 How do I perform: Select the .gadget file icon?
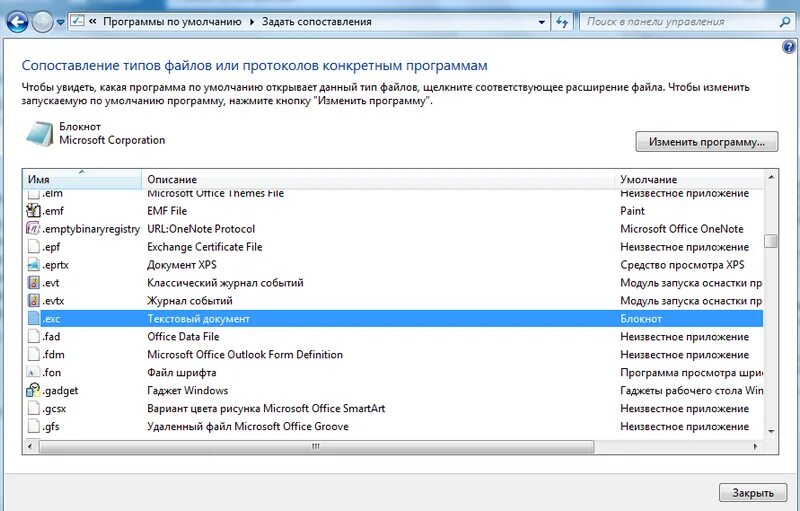pos(33,391)
